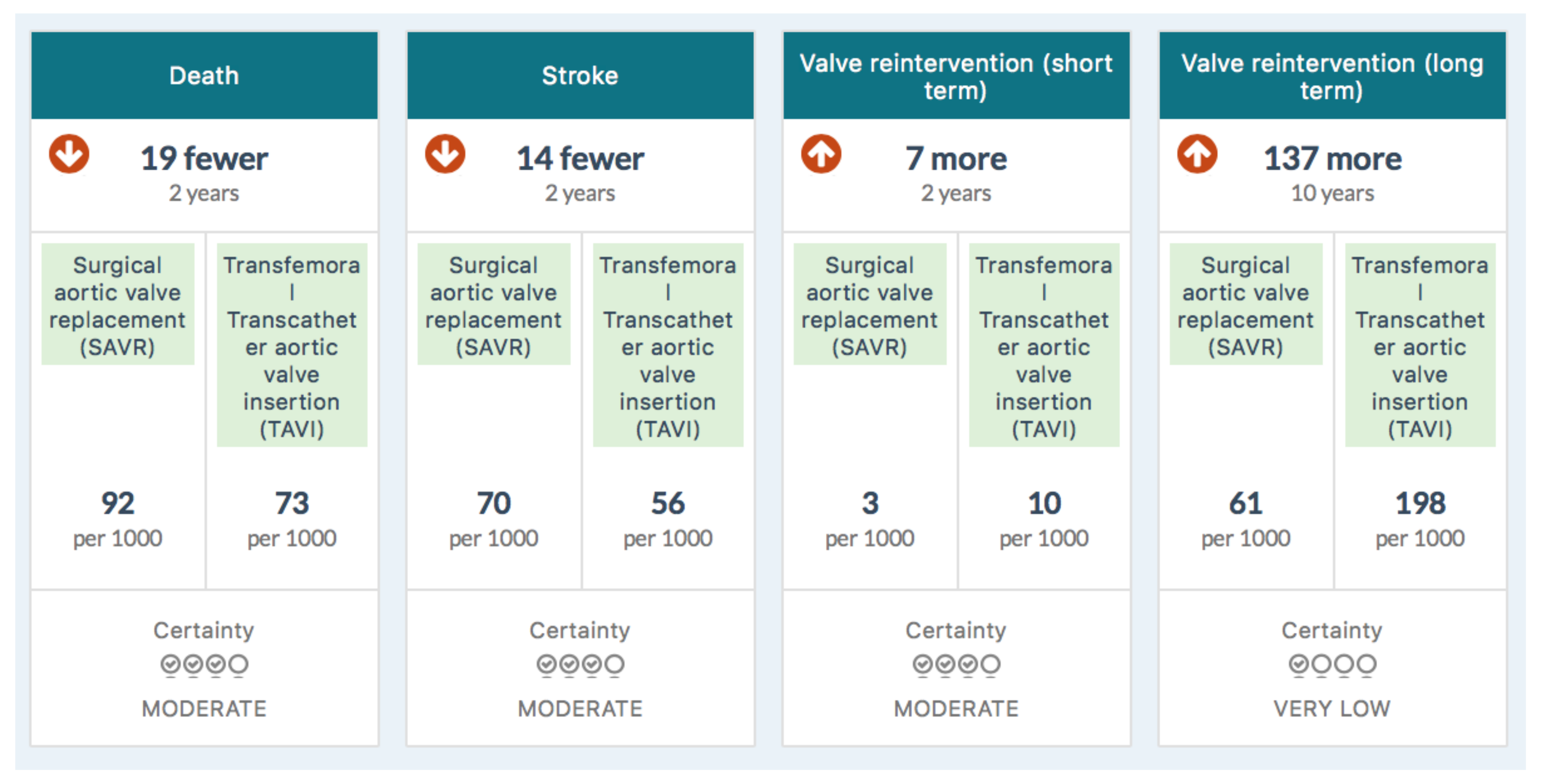Click TAVI green label in Stroke card
The height and width of the screenshot is (784, 1541).
point(668,345)
